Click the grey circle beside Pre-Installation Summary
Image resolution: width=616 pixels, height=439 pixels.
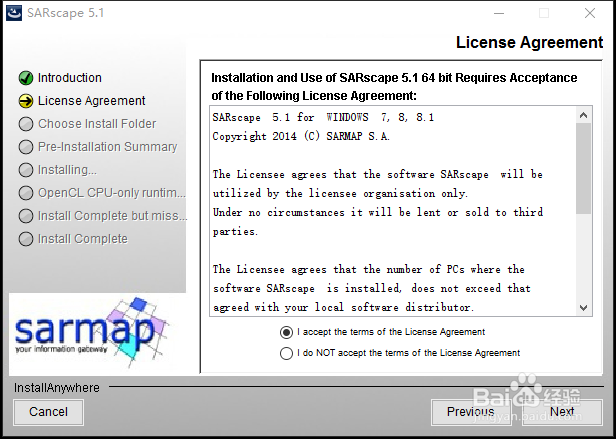26,147
